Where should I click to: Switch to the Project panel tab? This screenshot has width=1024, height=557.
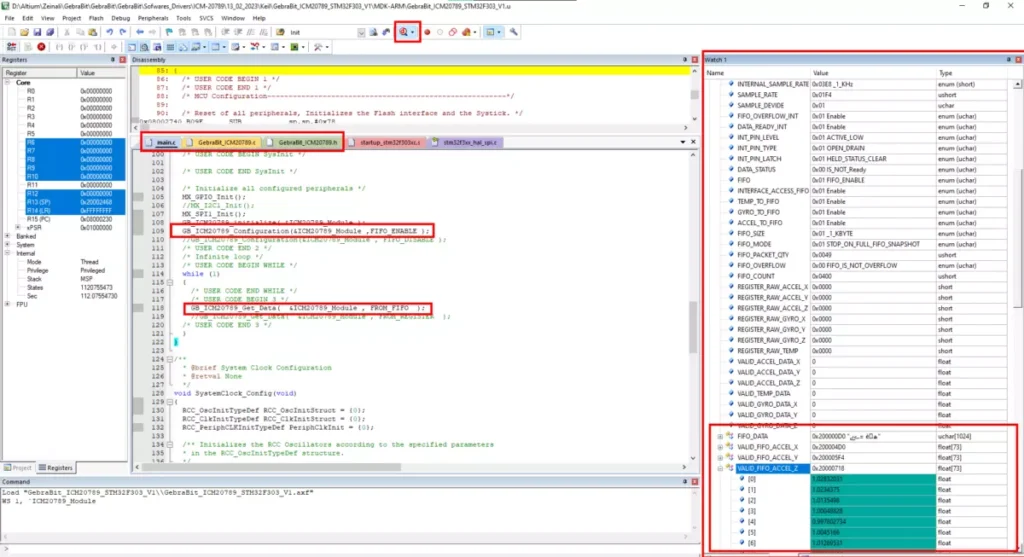pos(18,468)
